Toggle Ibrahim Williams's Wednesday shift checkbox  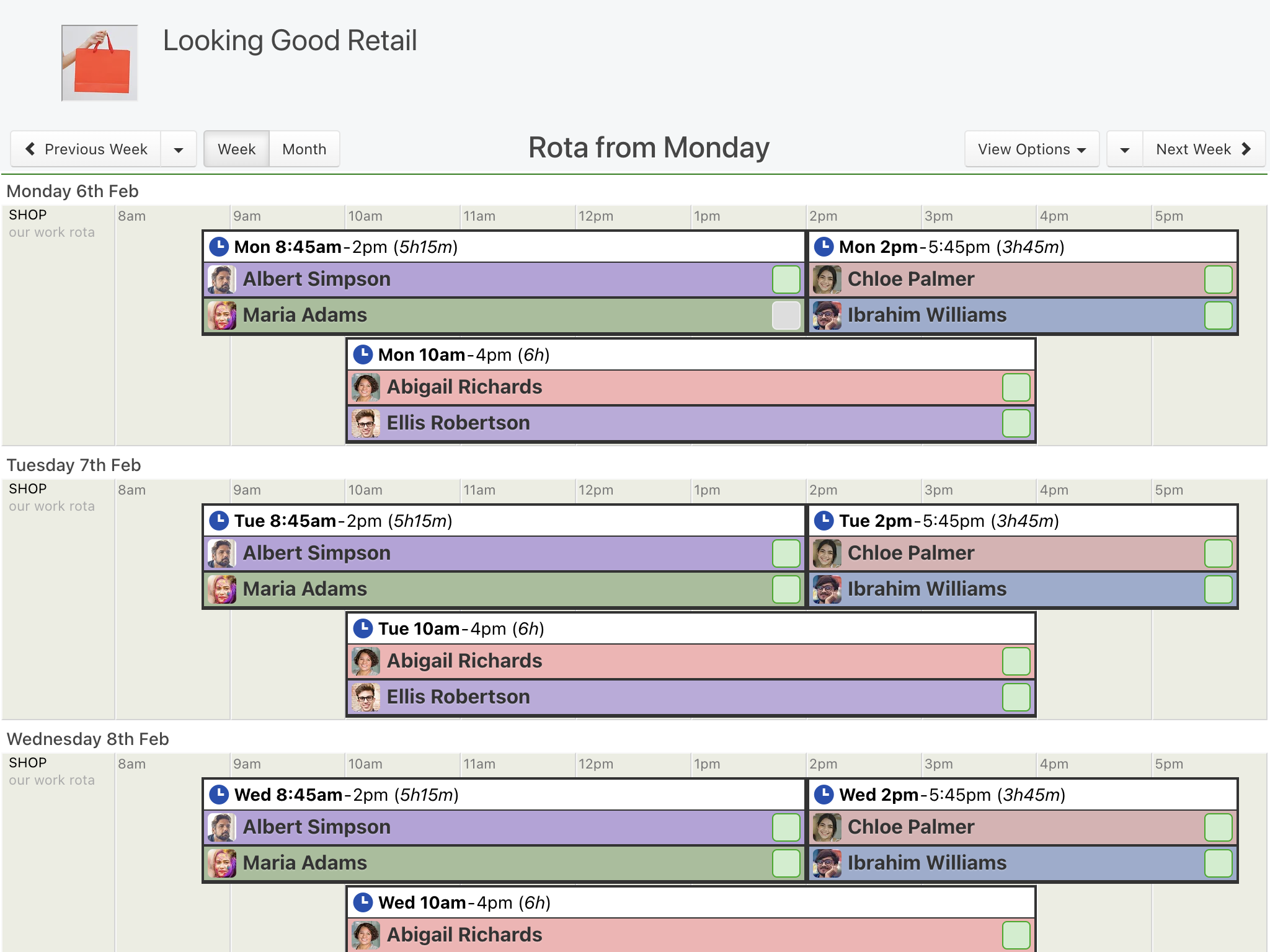coord(1218,863)
